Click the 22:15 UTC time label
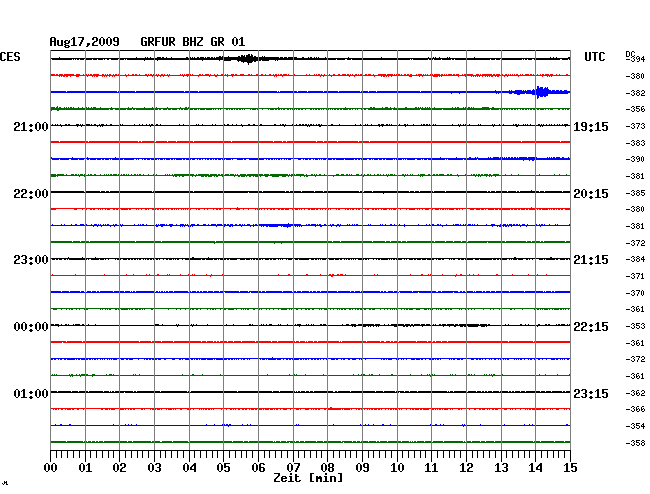Image resolution: width=650 pixels, height=494 pixels. pyautogui.click(x=591, y=327)
